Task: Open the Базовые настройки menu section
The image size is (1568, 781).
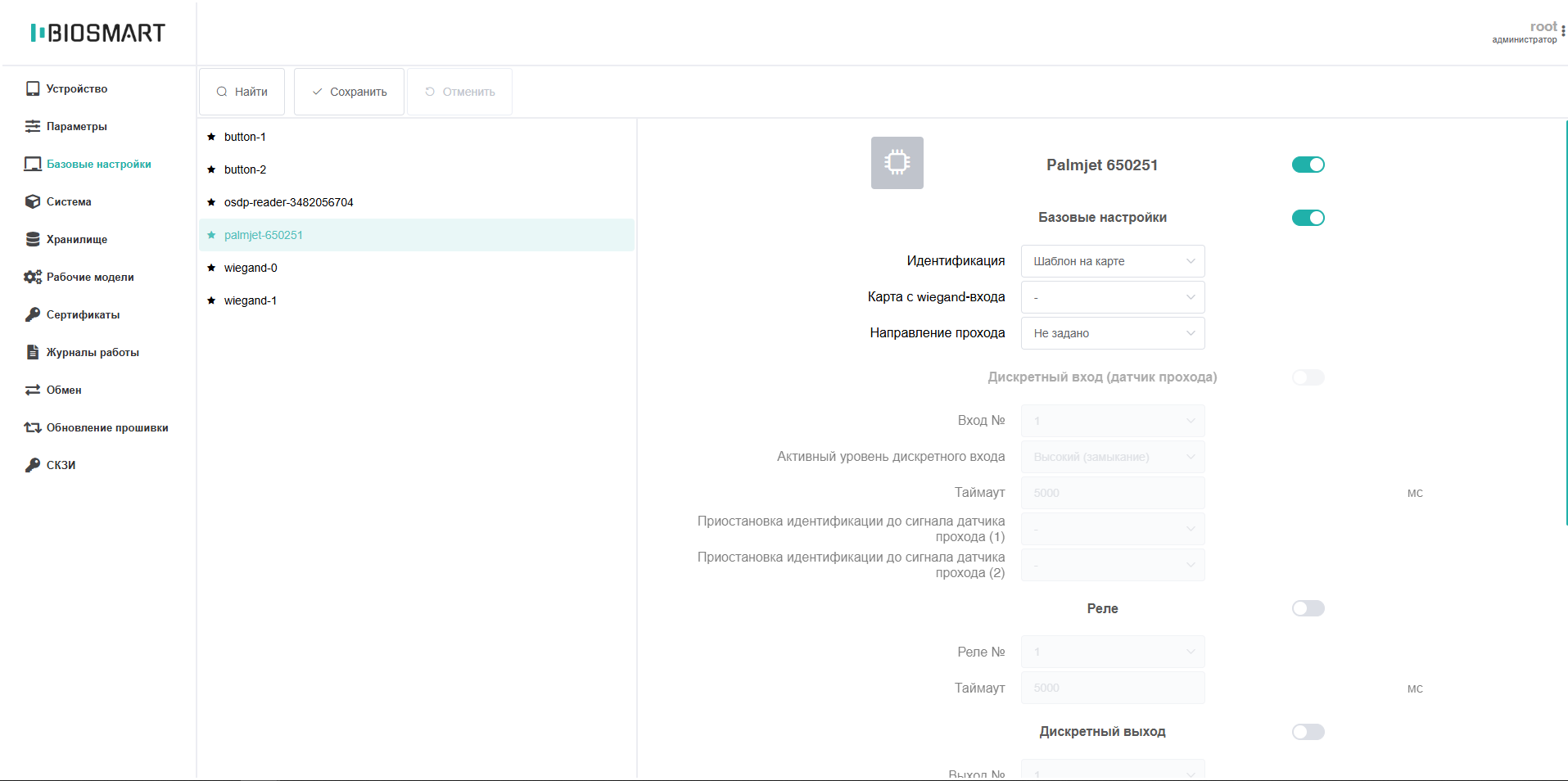Action: coord(98,164)
